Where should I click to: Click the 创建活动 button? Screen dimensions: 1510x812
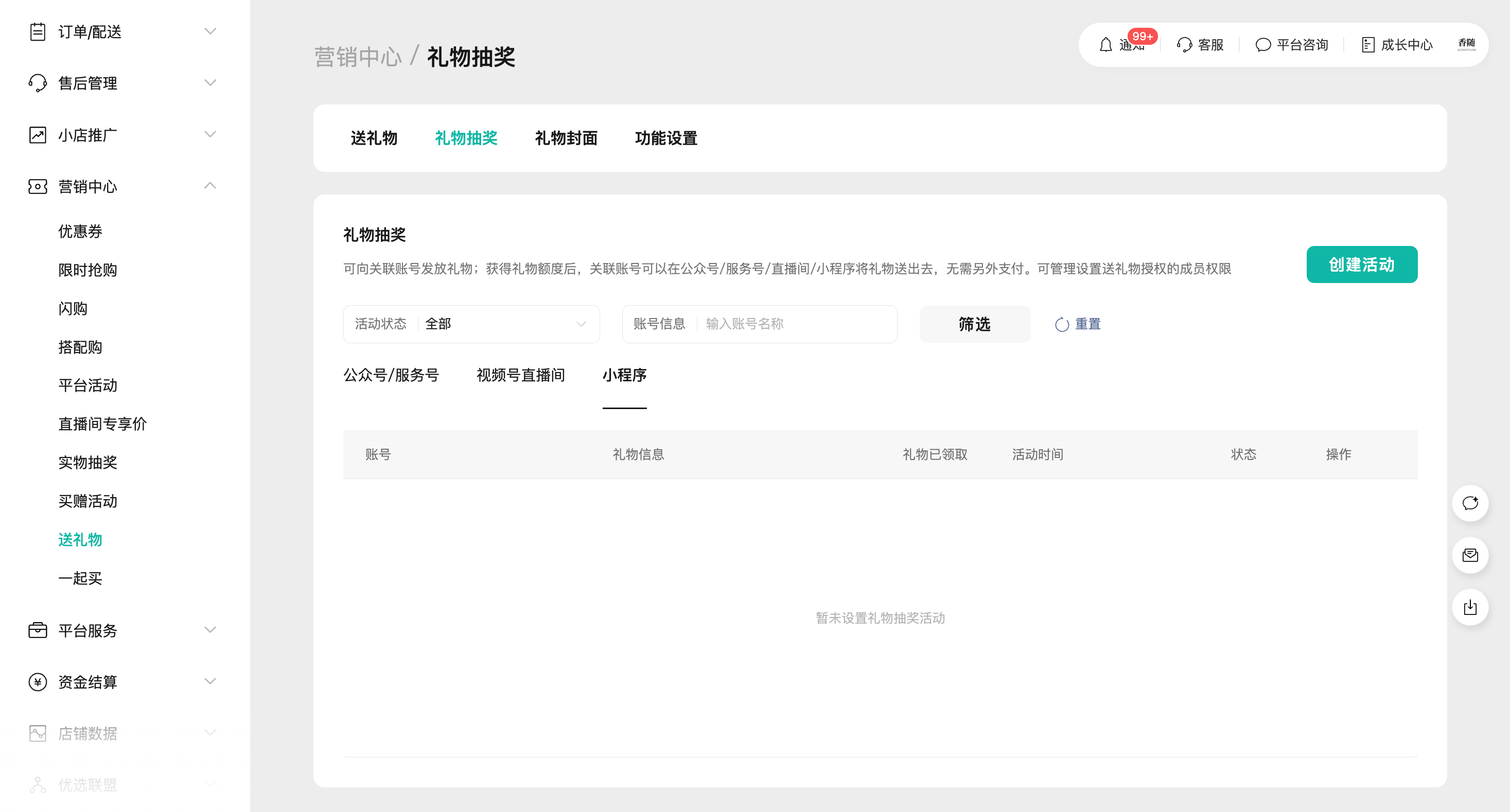[x=1361, y=264]
